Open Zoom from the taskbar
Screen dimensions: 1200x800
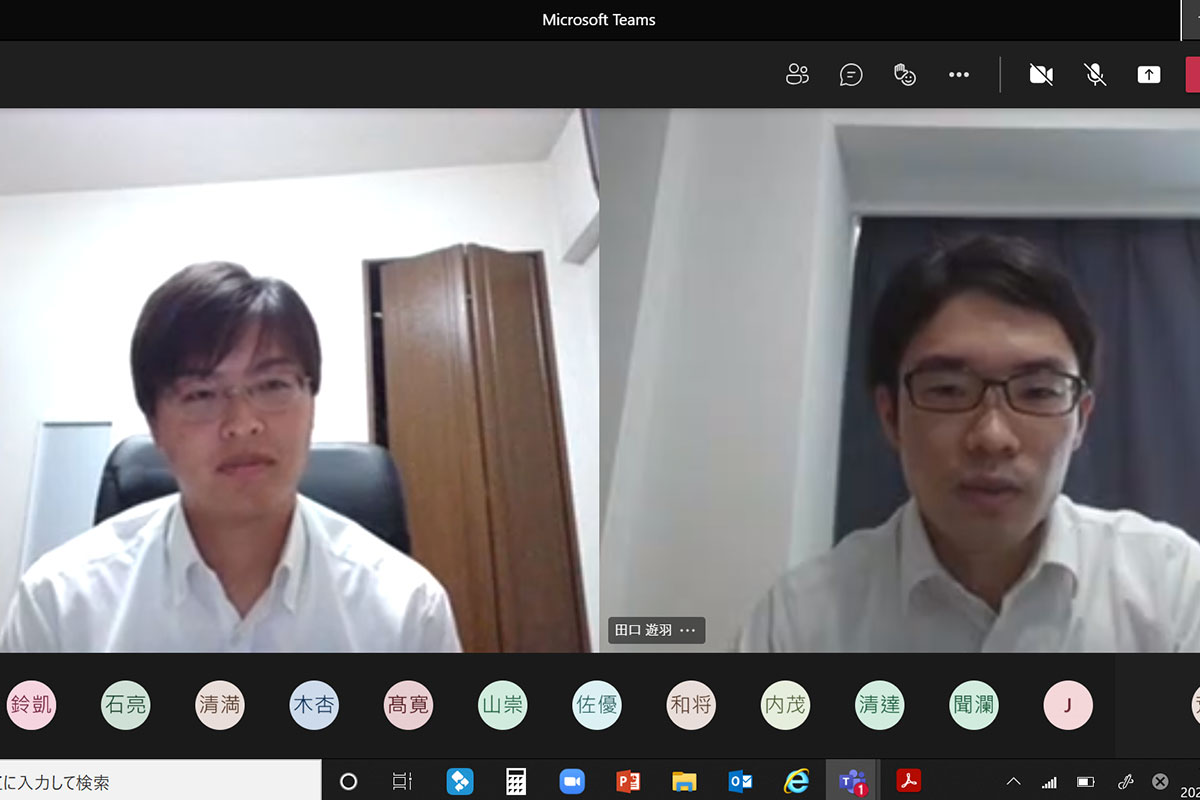(x=572, y=781)
